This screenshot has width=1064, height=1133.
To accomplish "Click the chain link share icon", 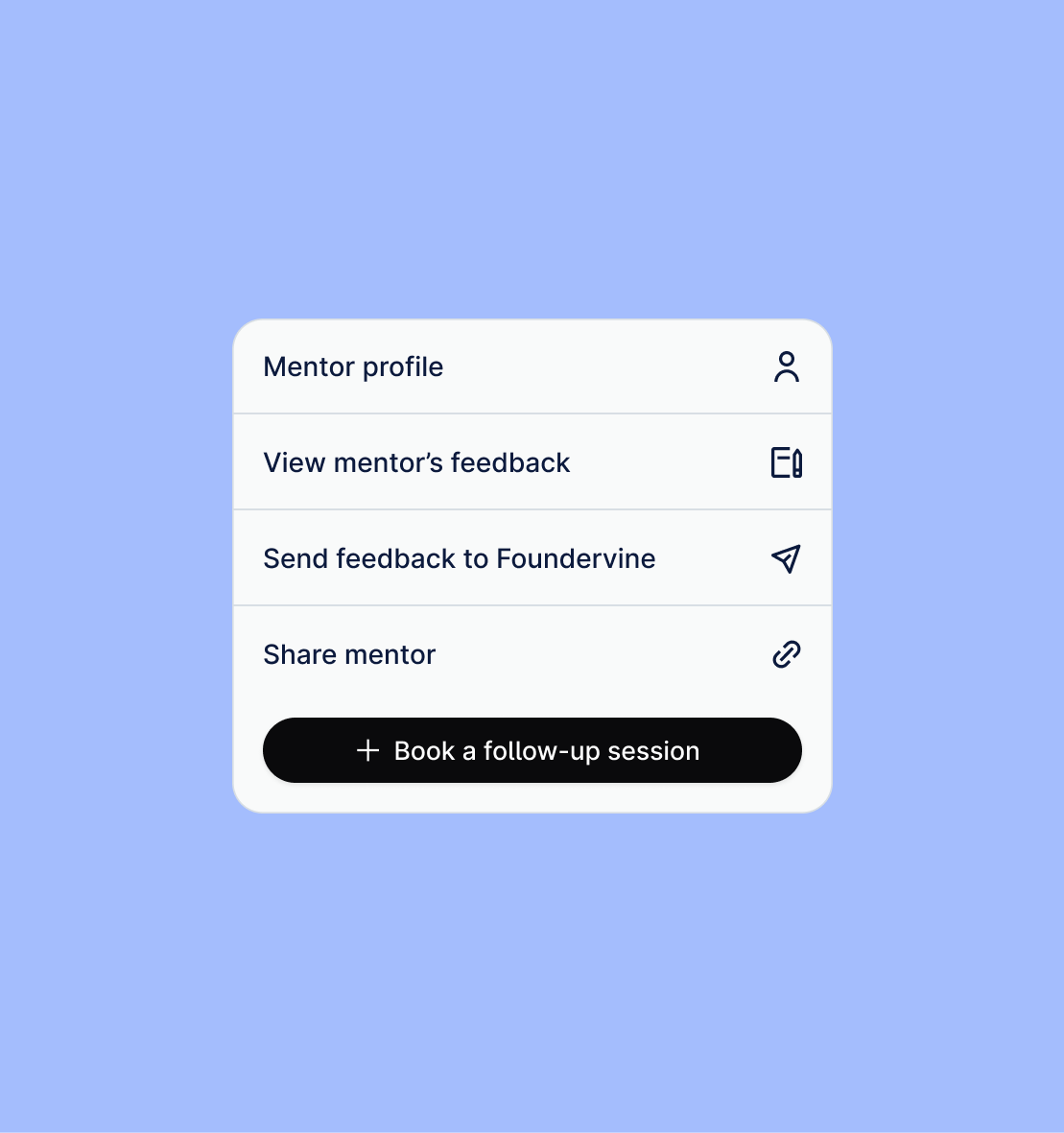I will [x=787, y=654].
